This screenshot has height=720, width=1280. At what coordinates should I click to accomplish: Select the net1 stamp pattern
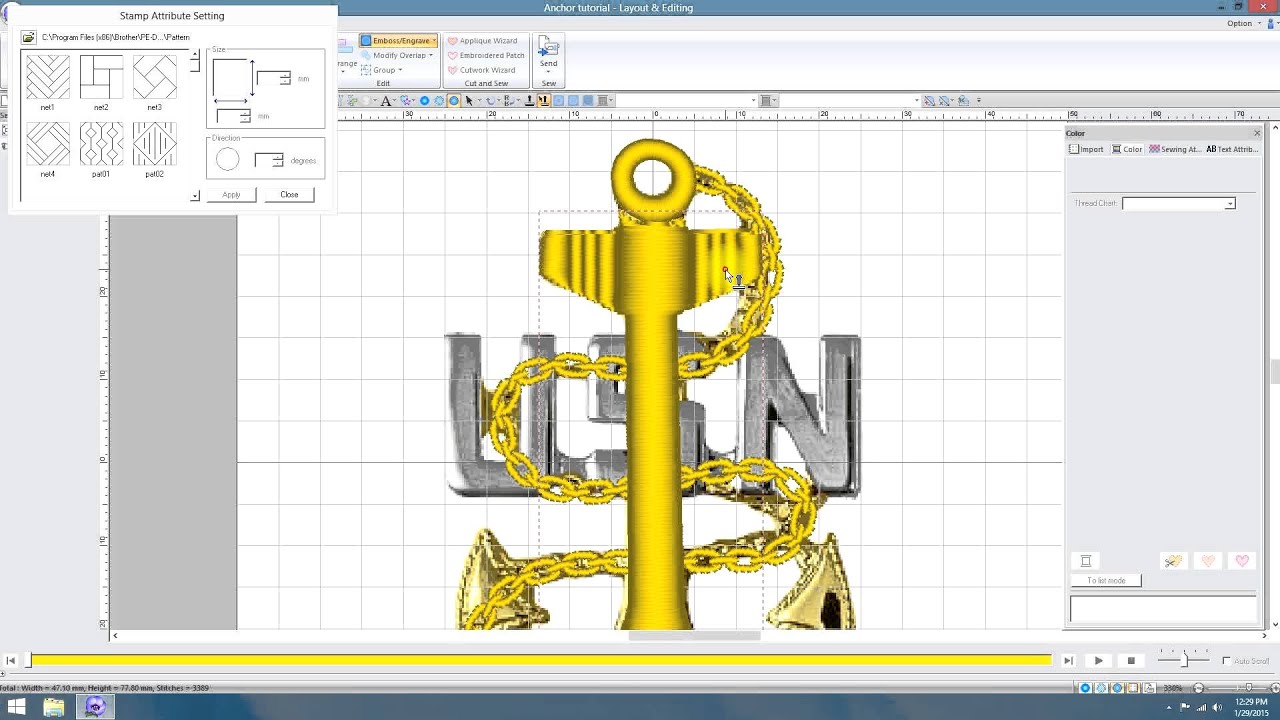coord(48,77)
